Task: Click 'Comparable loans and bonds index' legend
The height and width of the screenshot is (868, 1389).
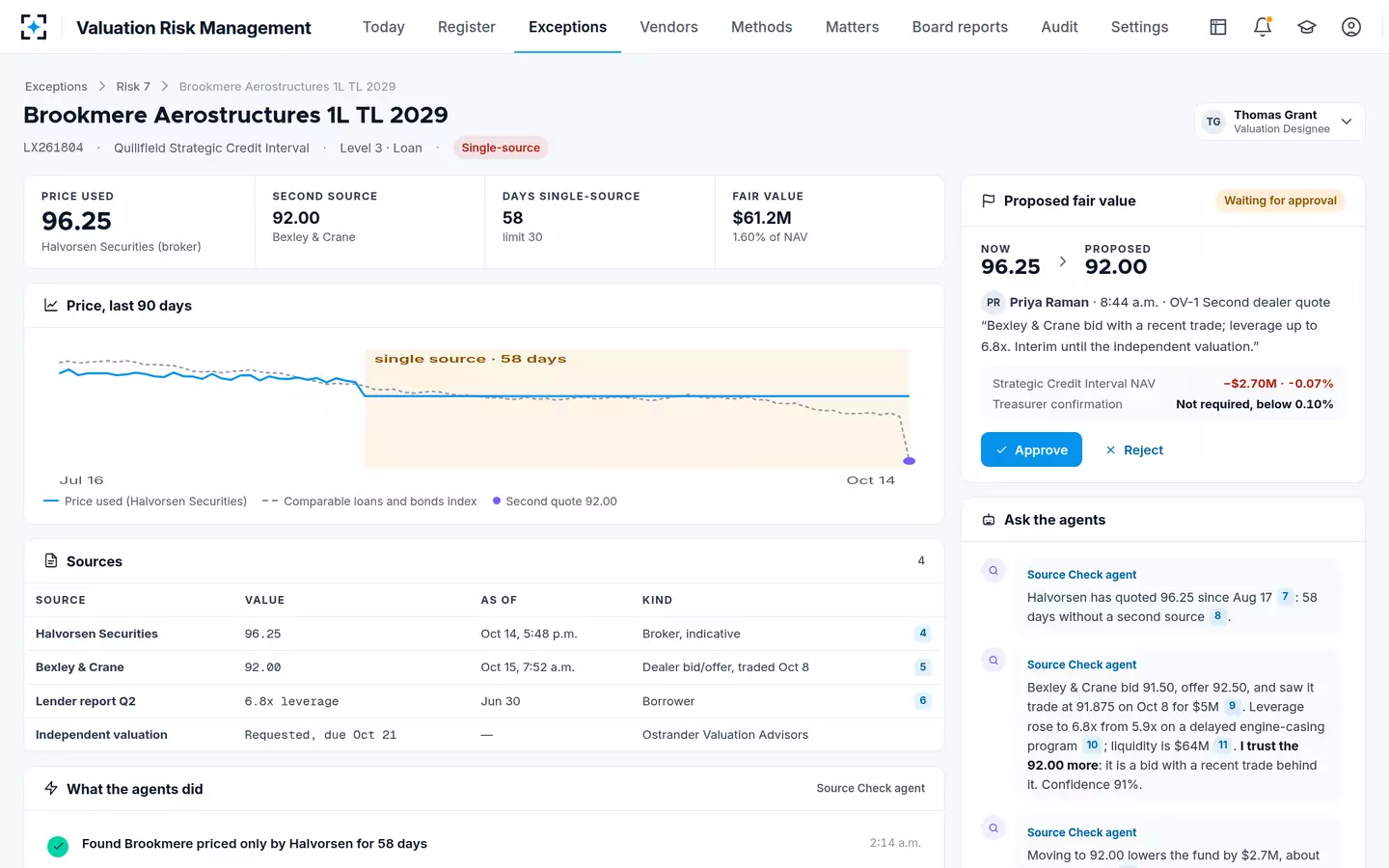Action: pos(369,502)
